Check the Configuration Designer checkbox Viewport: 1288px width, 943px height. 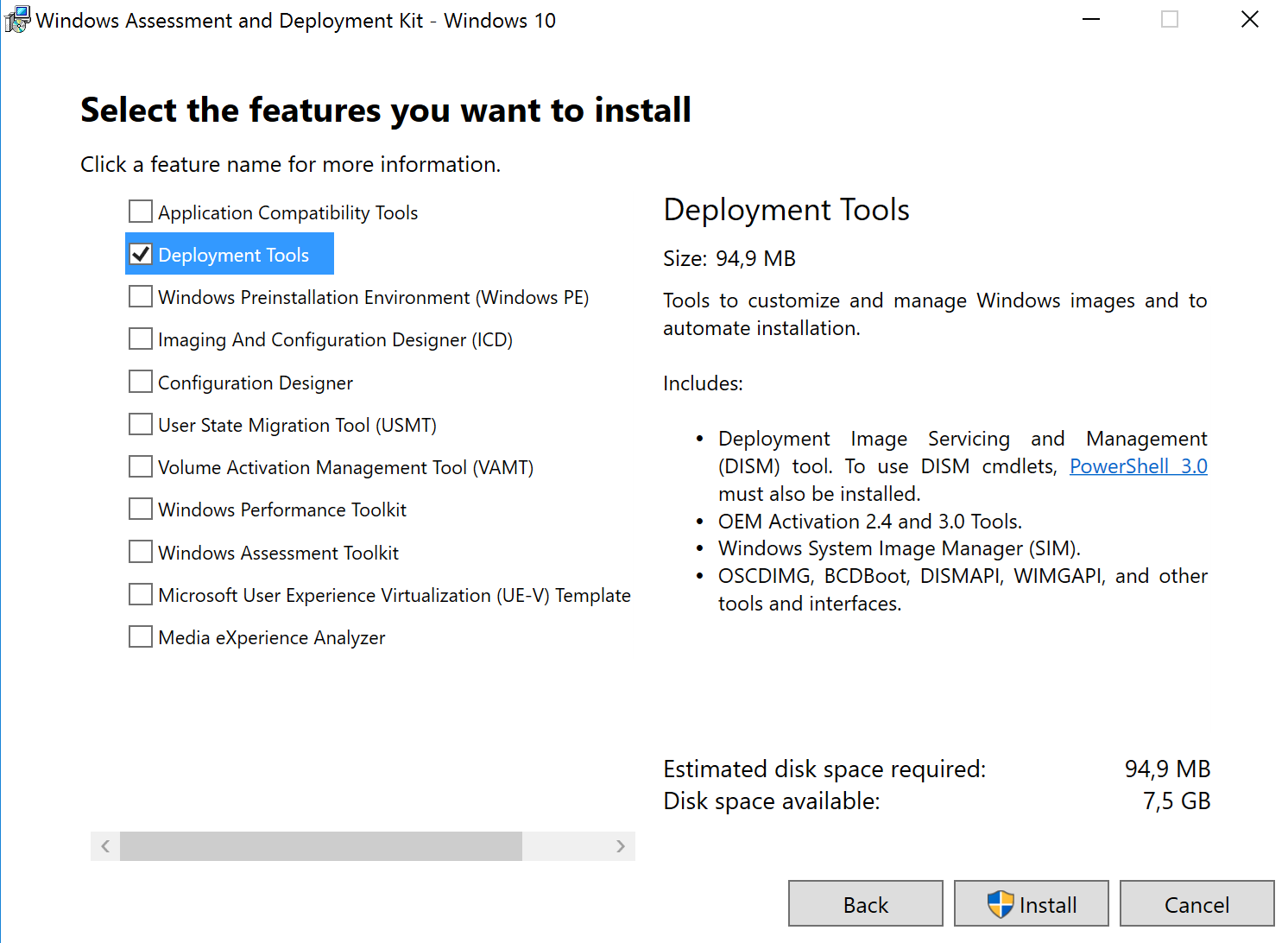(x=141, y=382)
